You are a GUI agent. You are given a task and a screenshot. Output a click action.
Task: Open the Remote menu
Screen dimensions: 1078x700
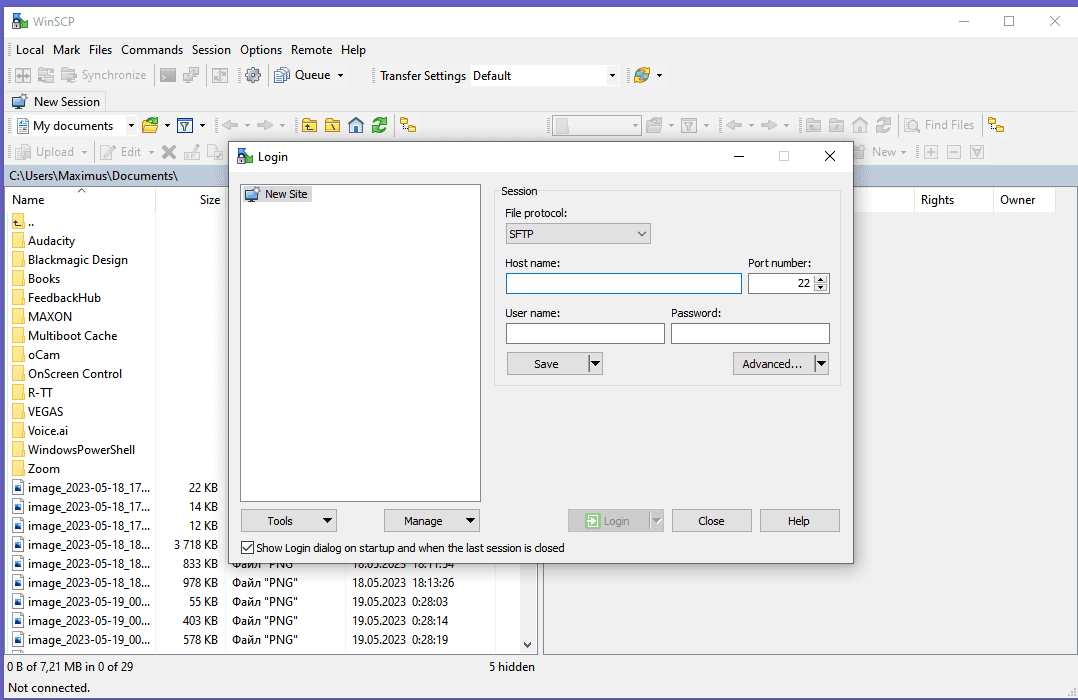point(311,50)
